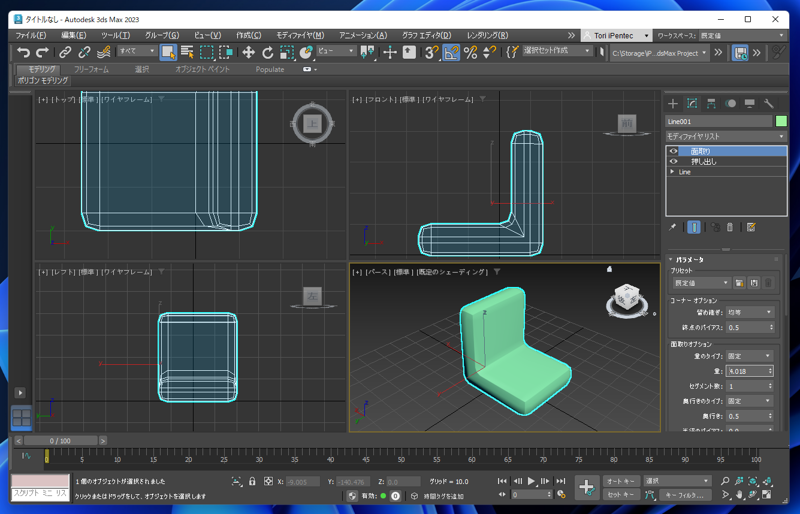Image resolution: width=800 pixels, height=514 pixels.
Task: Click Configure Modifier Sets icon
Action: click(x=751, y=227)
